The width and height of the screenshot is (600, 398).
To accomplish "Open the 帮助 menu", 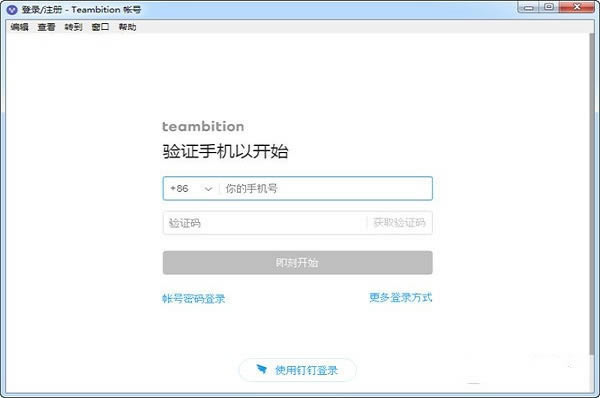I will [127, 27].
